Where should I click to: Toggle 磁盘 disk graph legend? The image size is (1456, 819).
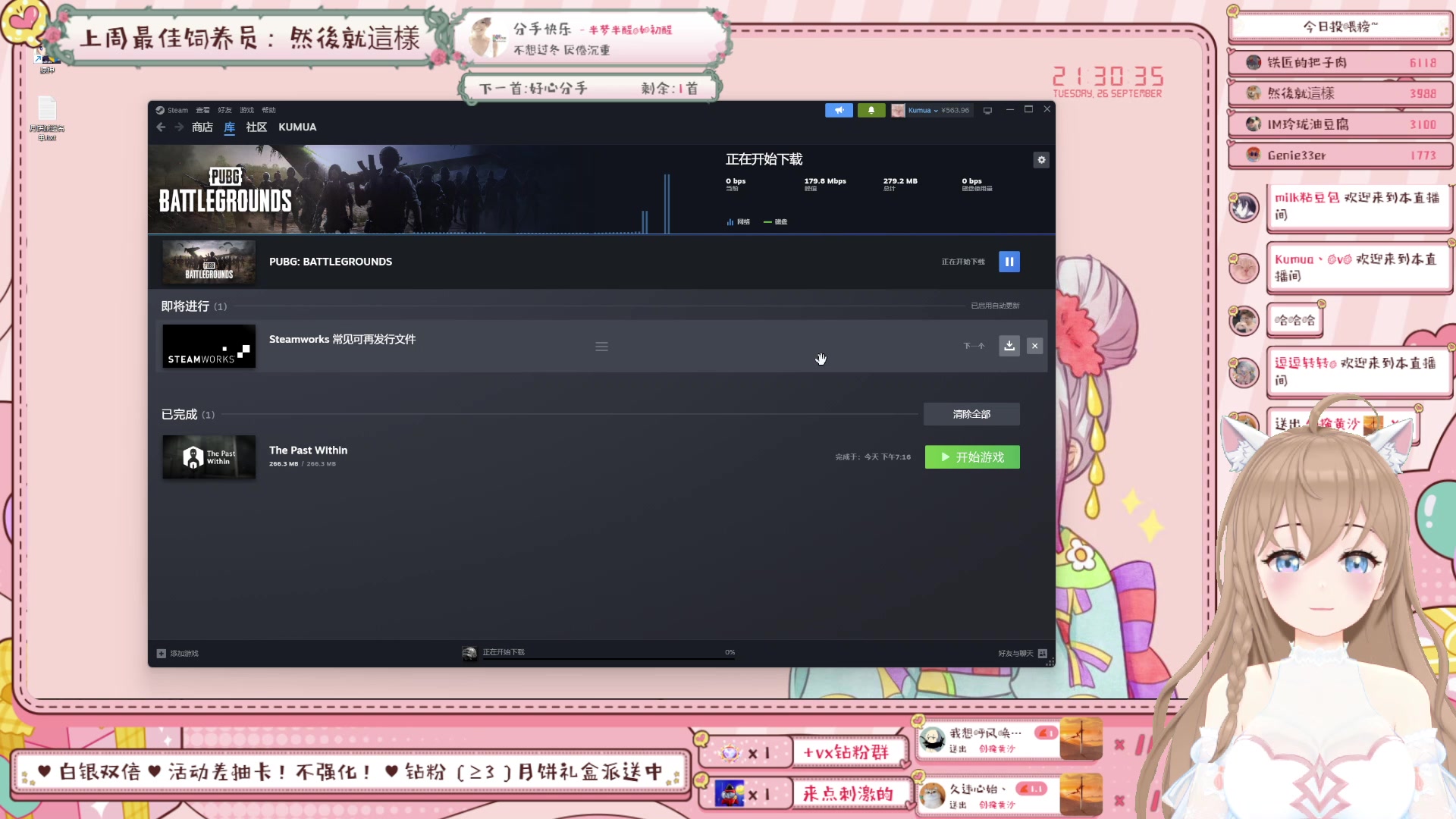775,222
